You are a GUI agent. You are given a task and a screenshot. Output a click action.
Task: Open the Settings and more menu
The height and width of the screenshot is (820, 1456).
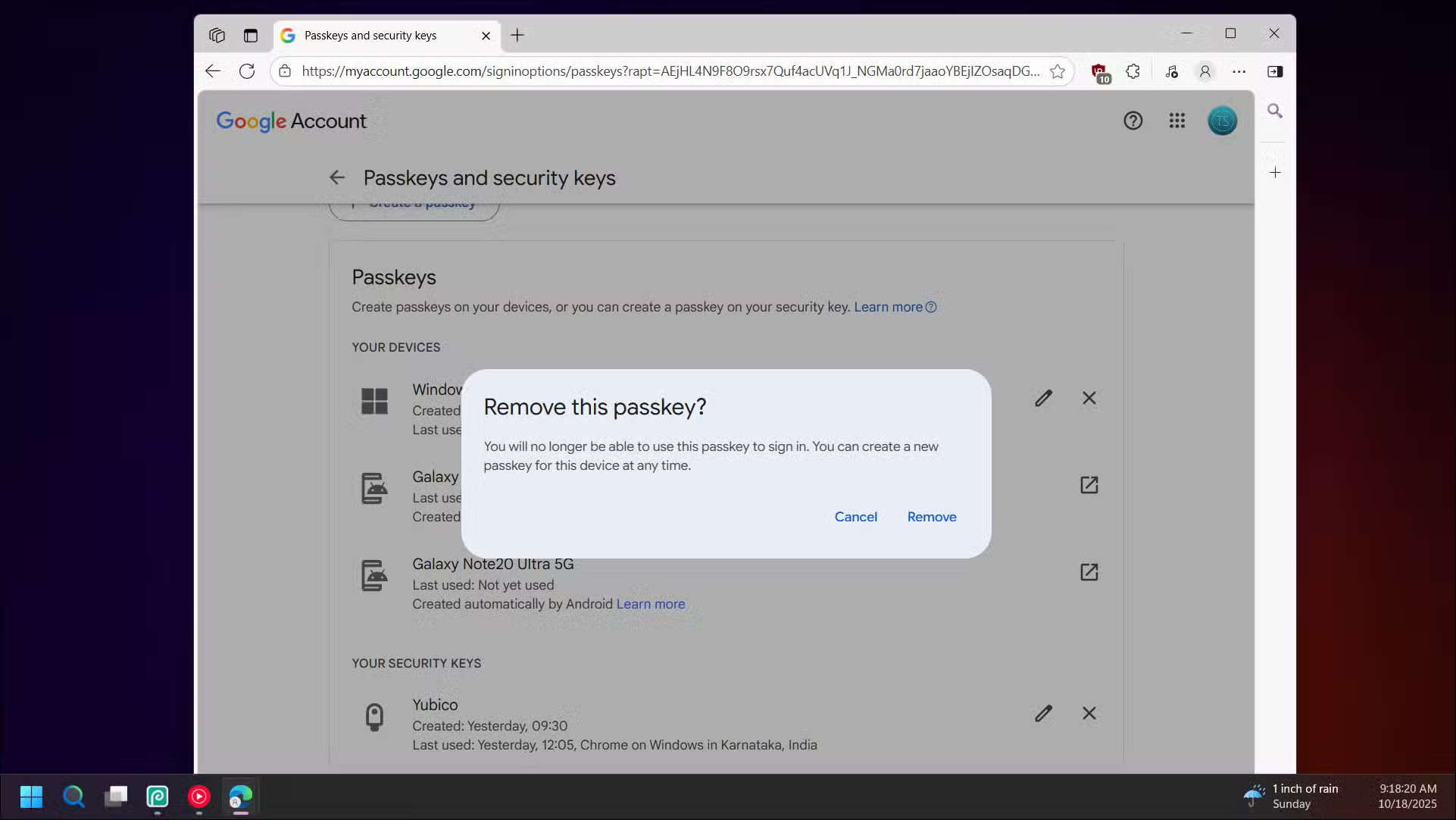point(1239,71)
